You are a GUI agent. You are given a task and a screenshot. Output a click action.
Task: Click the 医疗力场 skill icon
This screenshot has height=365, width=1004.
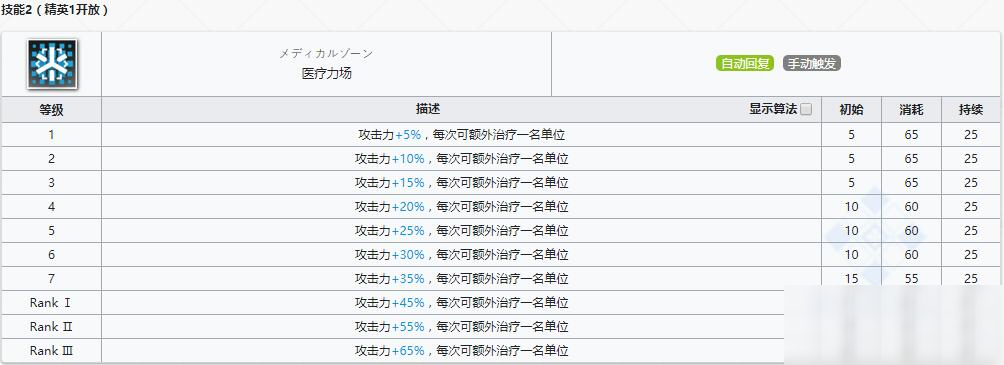click(x=52, y=64)
